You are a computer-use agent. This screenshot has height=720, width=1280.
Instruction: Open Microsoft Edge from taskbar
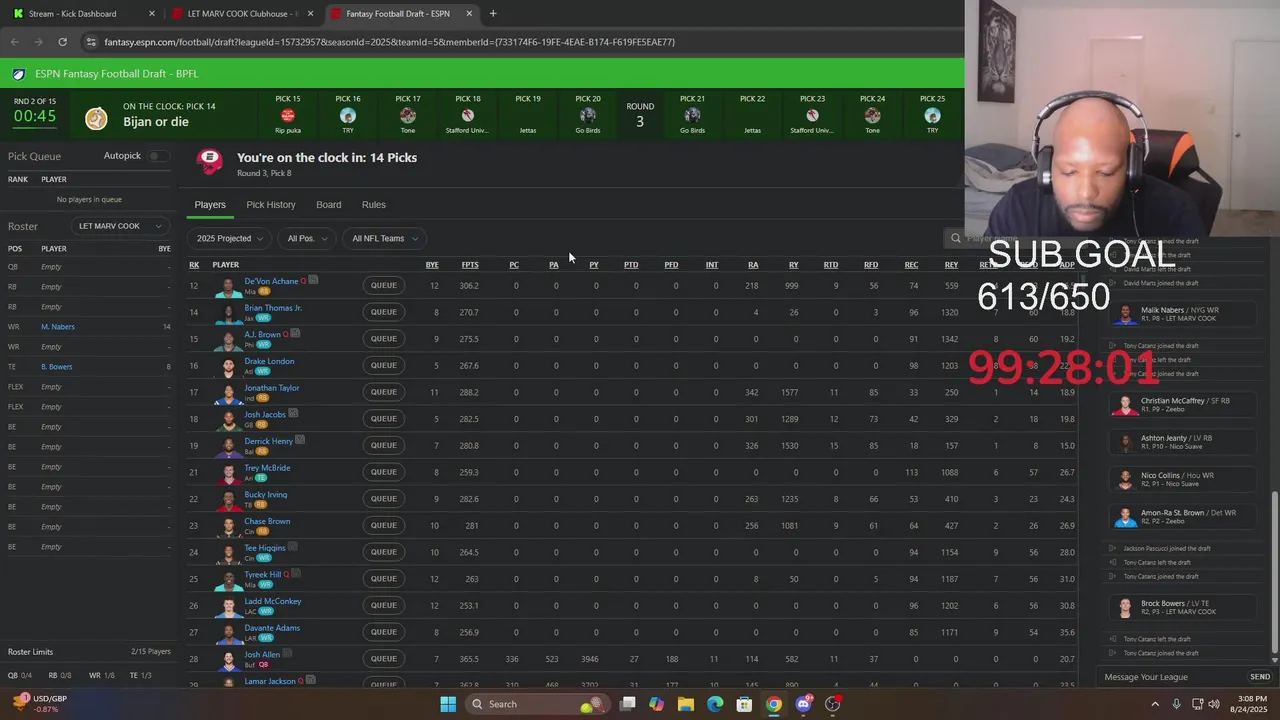(x=715, y=704)
